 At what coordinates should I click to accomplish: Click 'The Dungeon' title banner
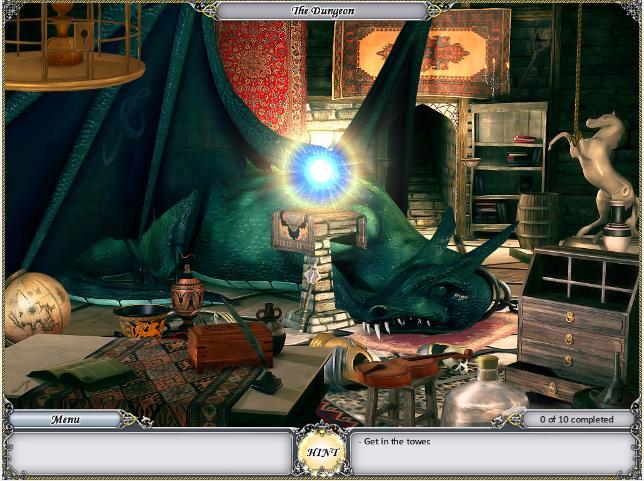pyautogui.click(x=323, y=11)
